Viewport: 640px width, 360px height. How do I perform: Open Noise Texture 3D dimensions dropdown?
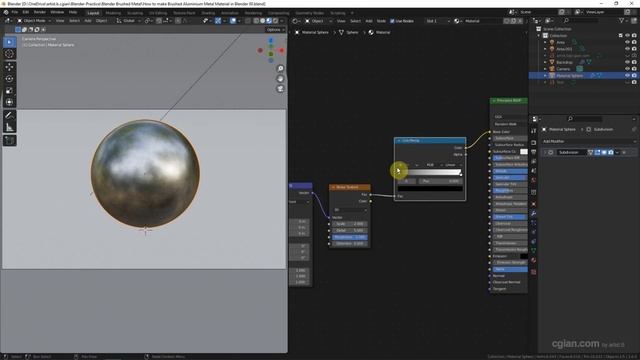350,210
